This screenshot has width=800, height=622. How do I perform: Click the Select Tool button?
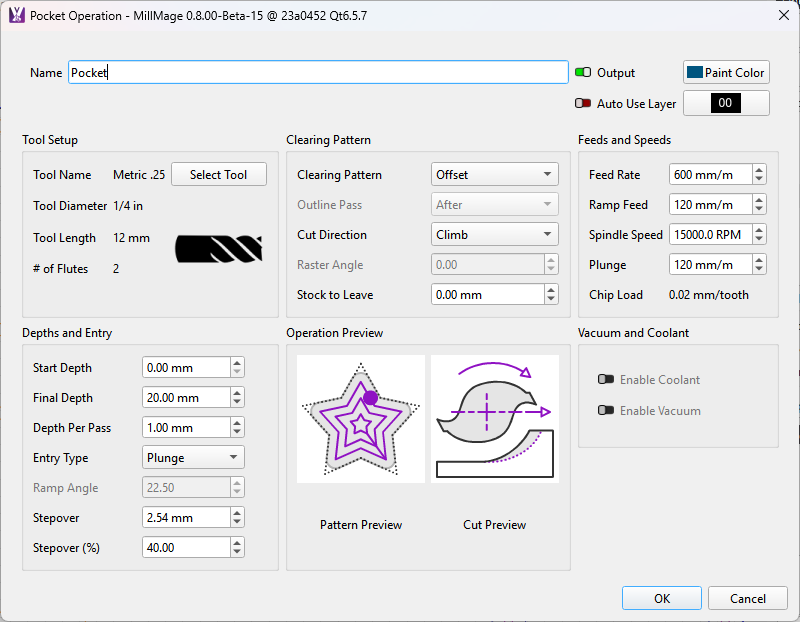tap(219, 175)
